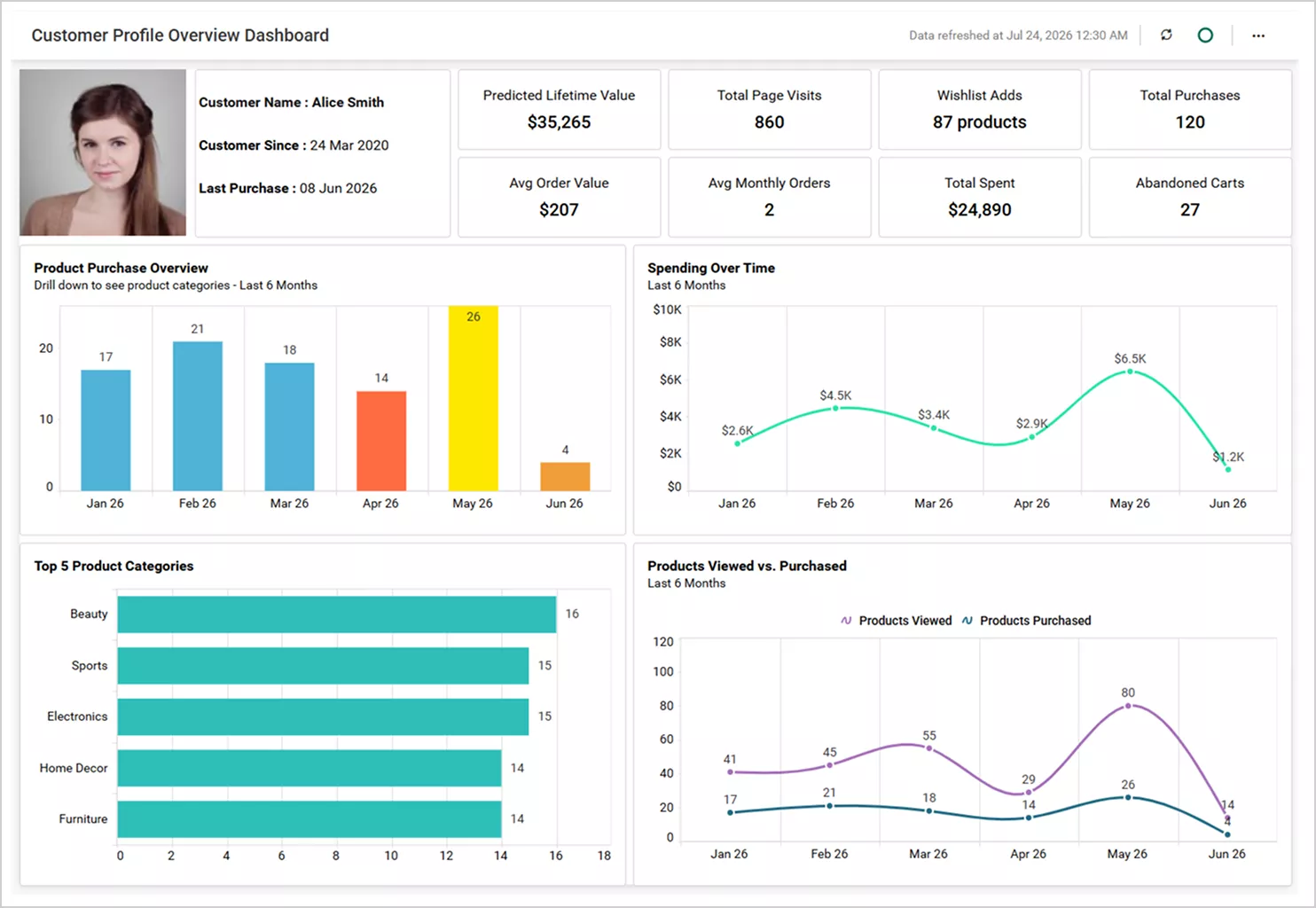
Task: Click the Products Viewed legend label
Action: [x=905, y=621]
